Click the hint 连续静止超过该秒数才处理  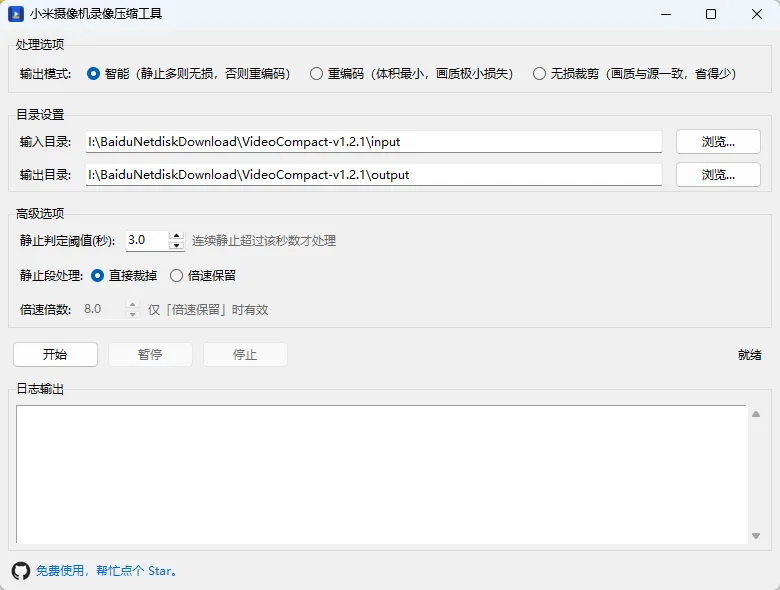[264, 241]
